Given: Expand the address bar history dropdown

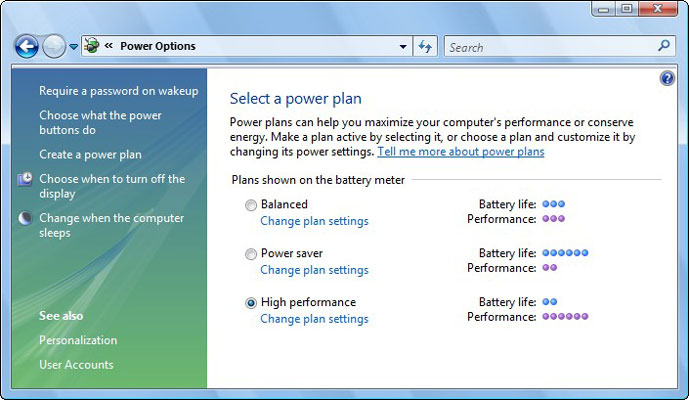Looking at the screenshot, I should (x=403, y=46).
